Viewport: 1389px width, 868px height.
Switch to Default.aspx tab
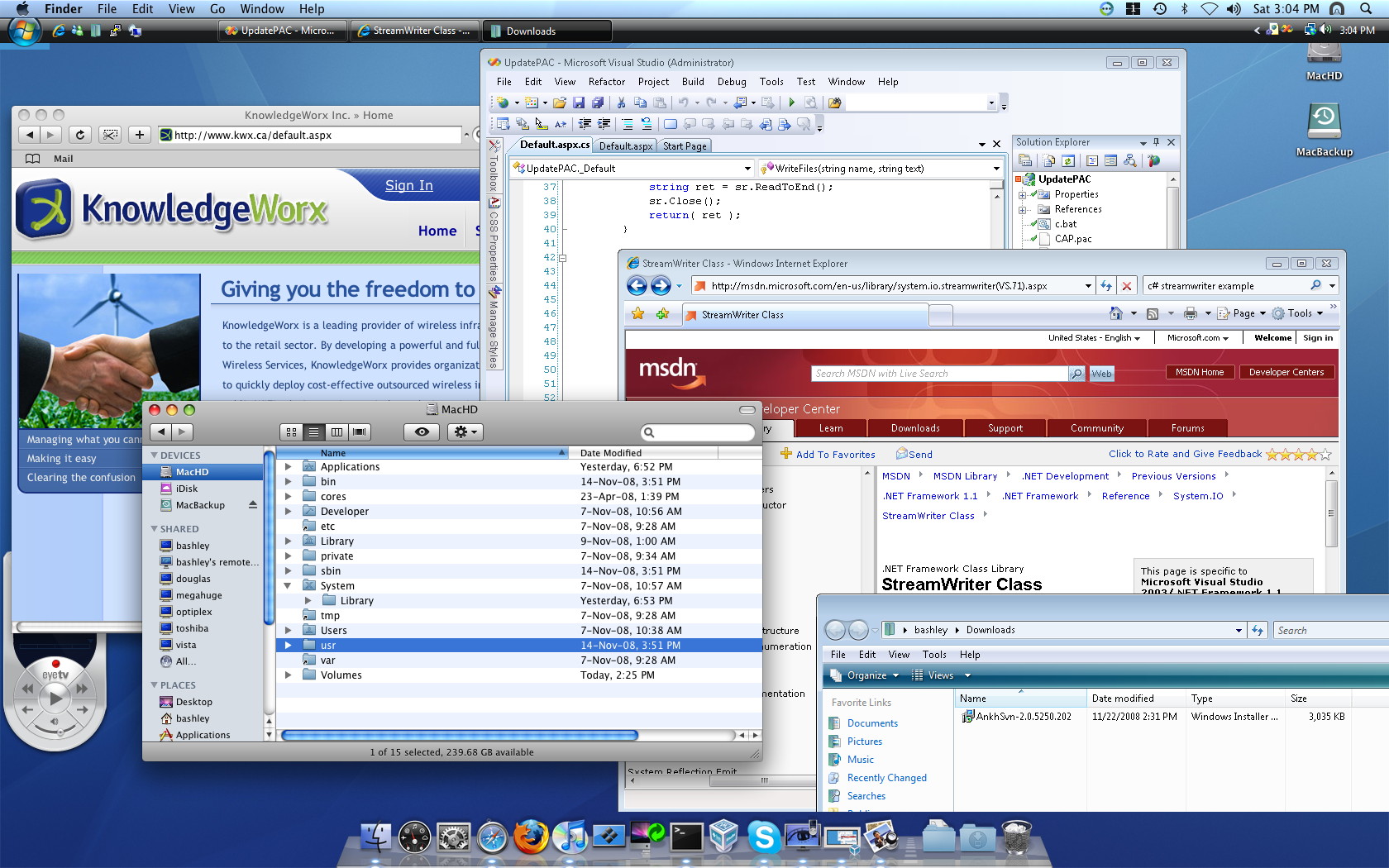coord(626,146)
